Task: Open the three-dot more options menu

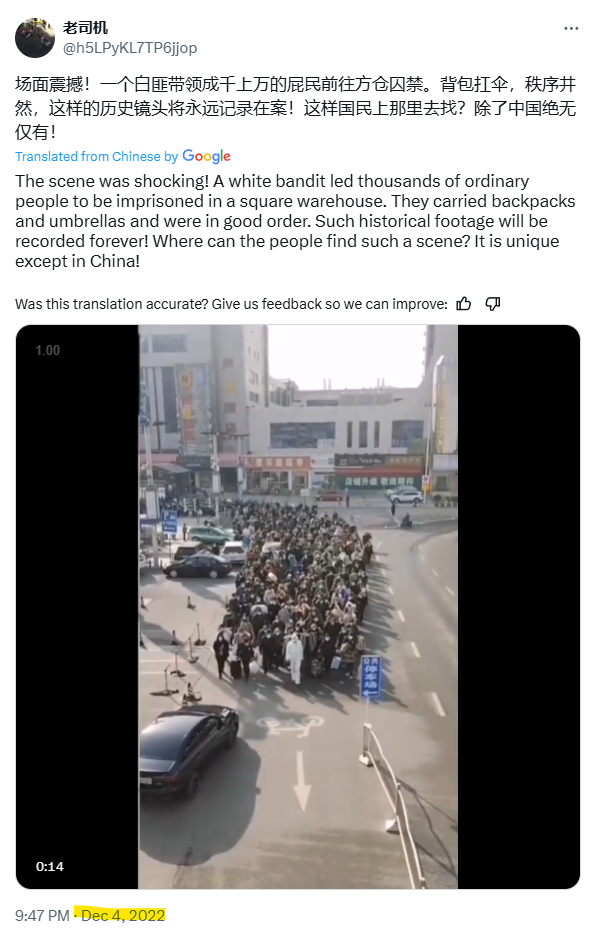Action: click(x=571, y=29)
